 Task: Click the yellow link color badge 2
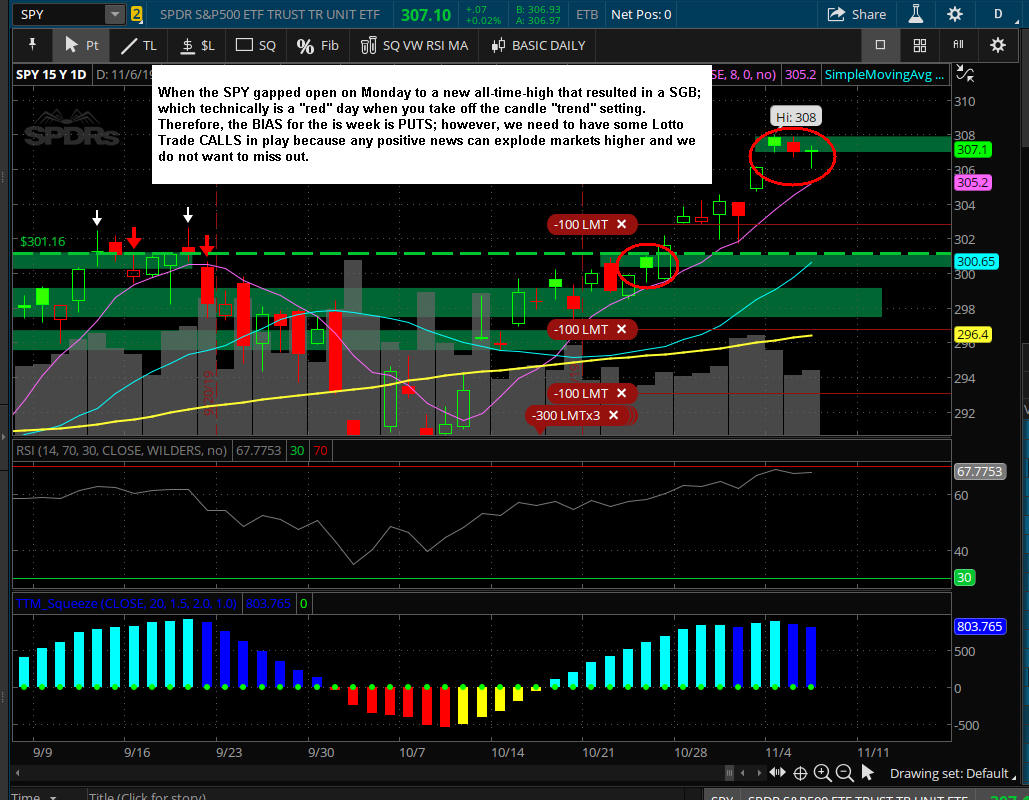point(136,14)
